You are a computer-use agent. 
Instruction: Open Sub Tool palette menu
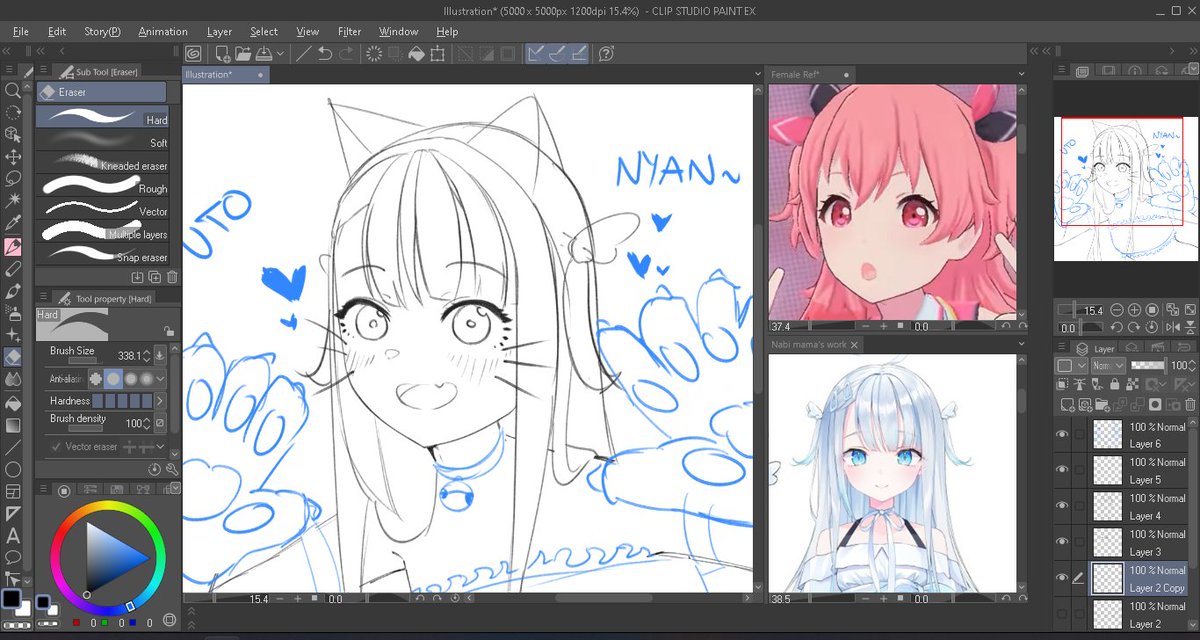[43, 72]
